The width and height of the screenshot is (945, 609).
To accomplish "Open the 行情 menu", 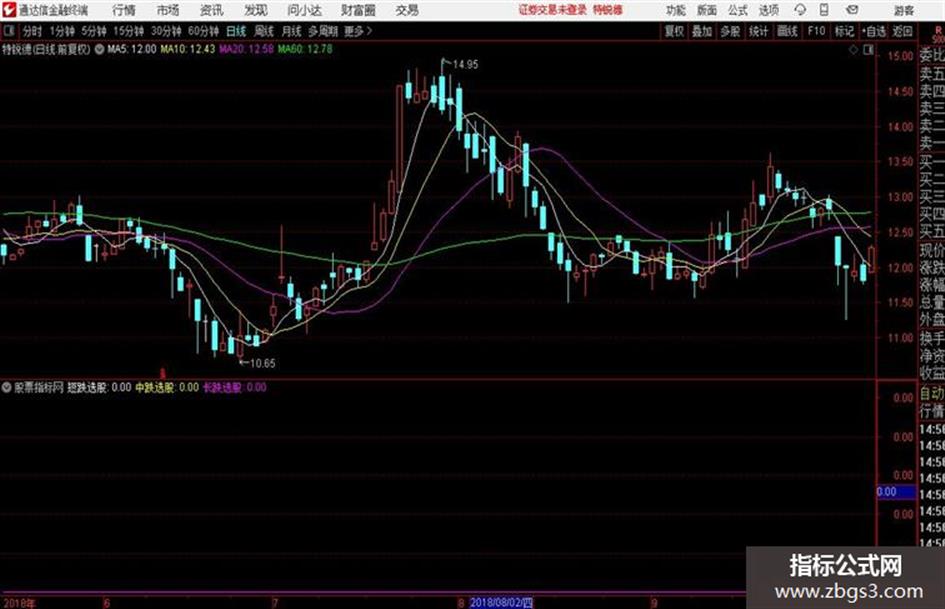I will coord(124,10).
